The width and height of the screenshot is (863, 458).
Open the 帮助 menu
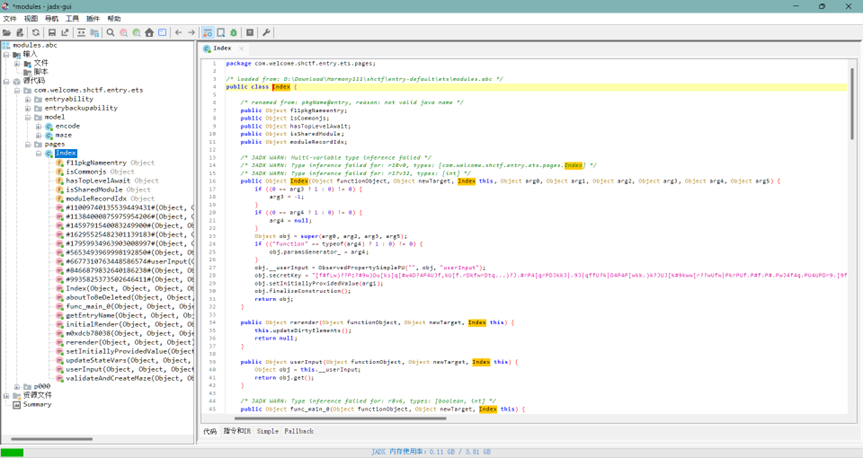coord(114,19)
